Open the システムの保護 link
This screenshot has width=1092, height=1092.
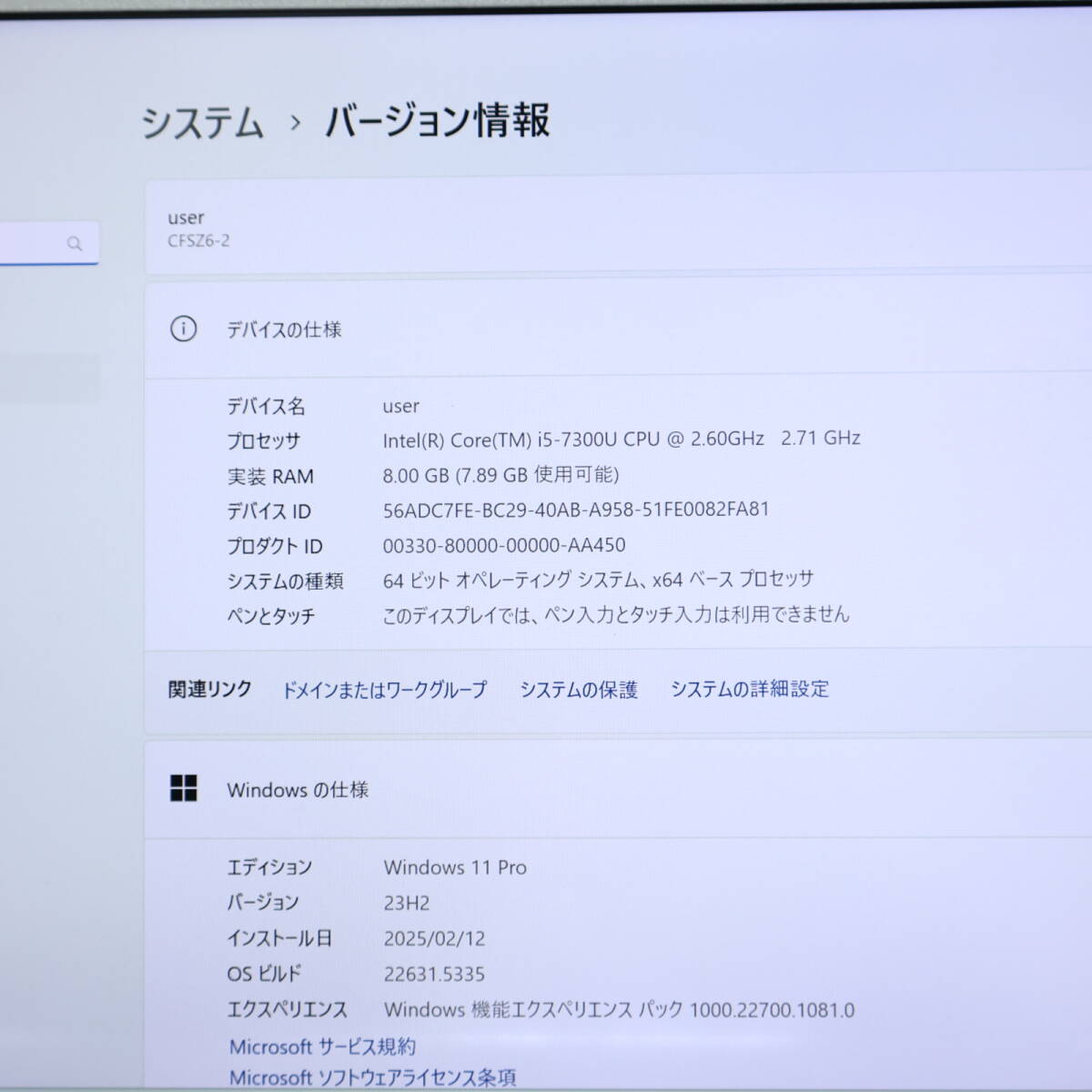[578, 690]
